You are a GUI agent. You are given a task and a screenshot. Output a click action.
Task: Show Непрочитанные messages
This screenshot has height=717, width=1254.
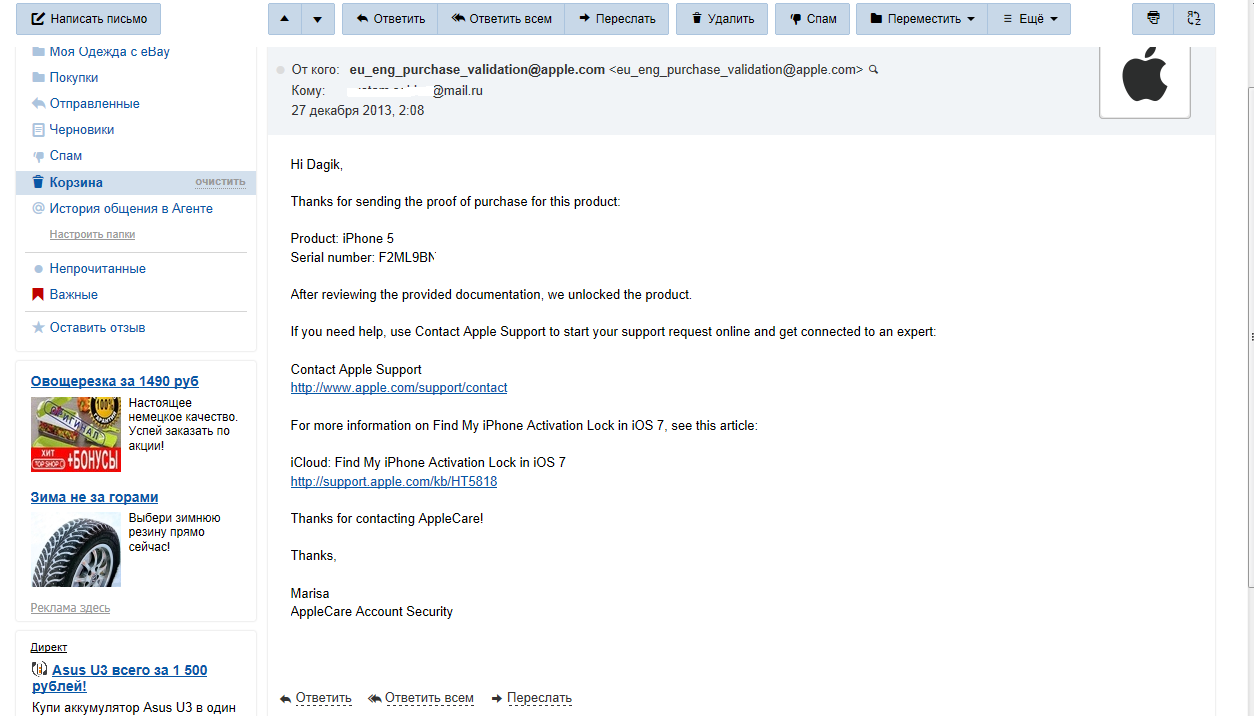(97, 269)
